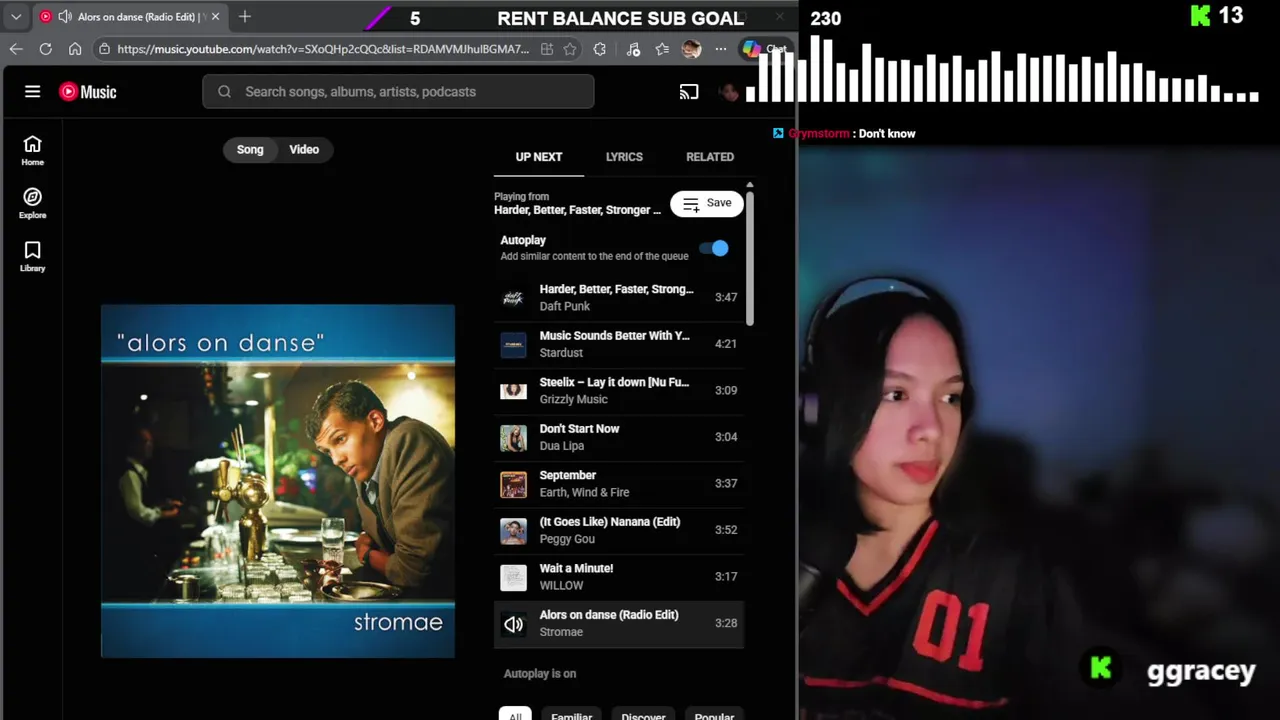Screen dimensions: 1280x720
Task: Select the UP NEXT tab
Action: [539, 157]
